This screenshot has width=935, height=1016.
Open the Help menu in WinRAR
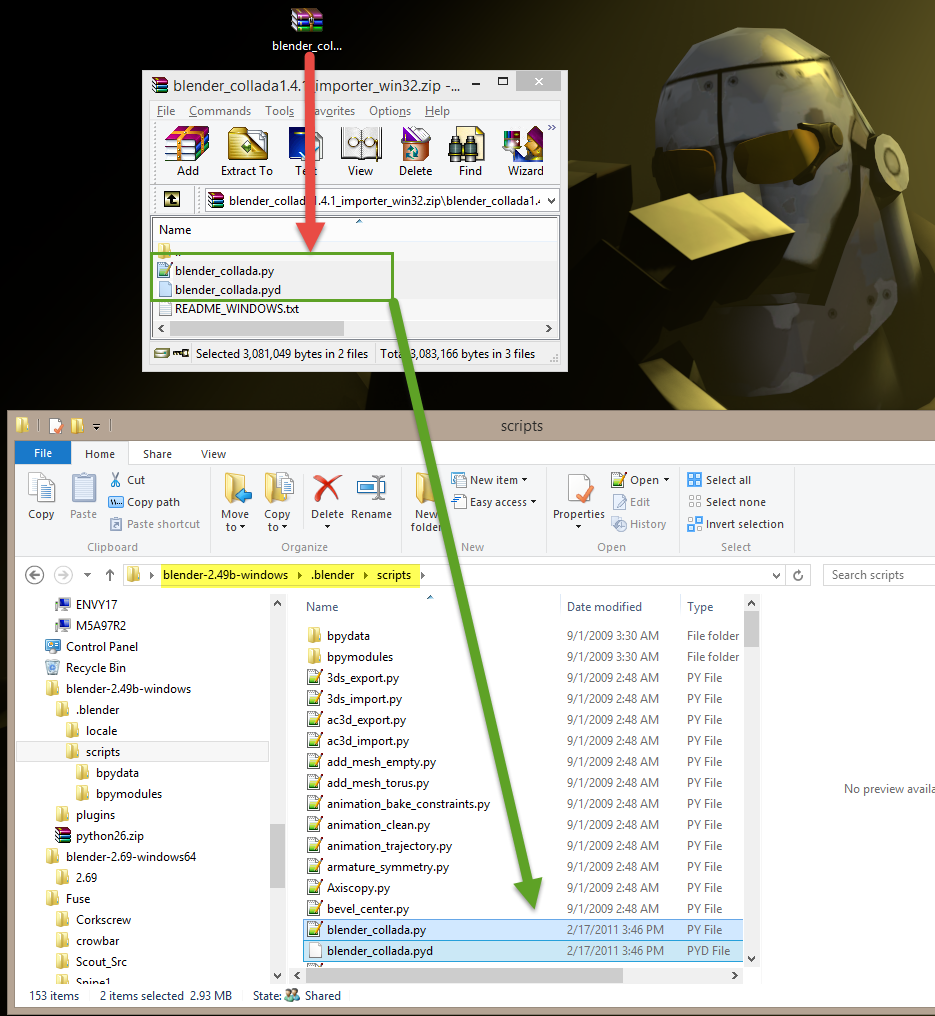pyautogui.click(x=437, y=111)
